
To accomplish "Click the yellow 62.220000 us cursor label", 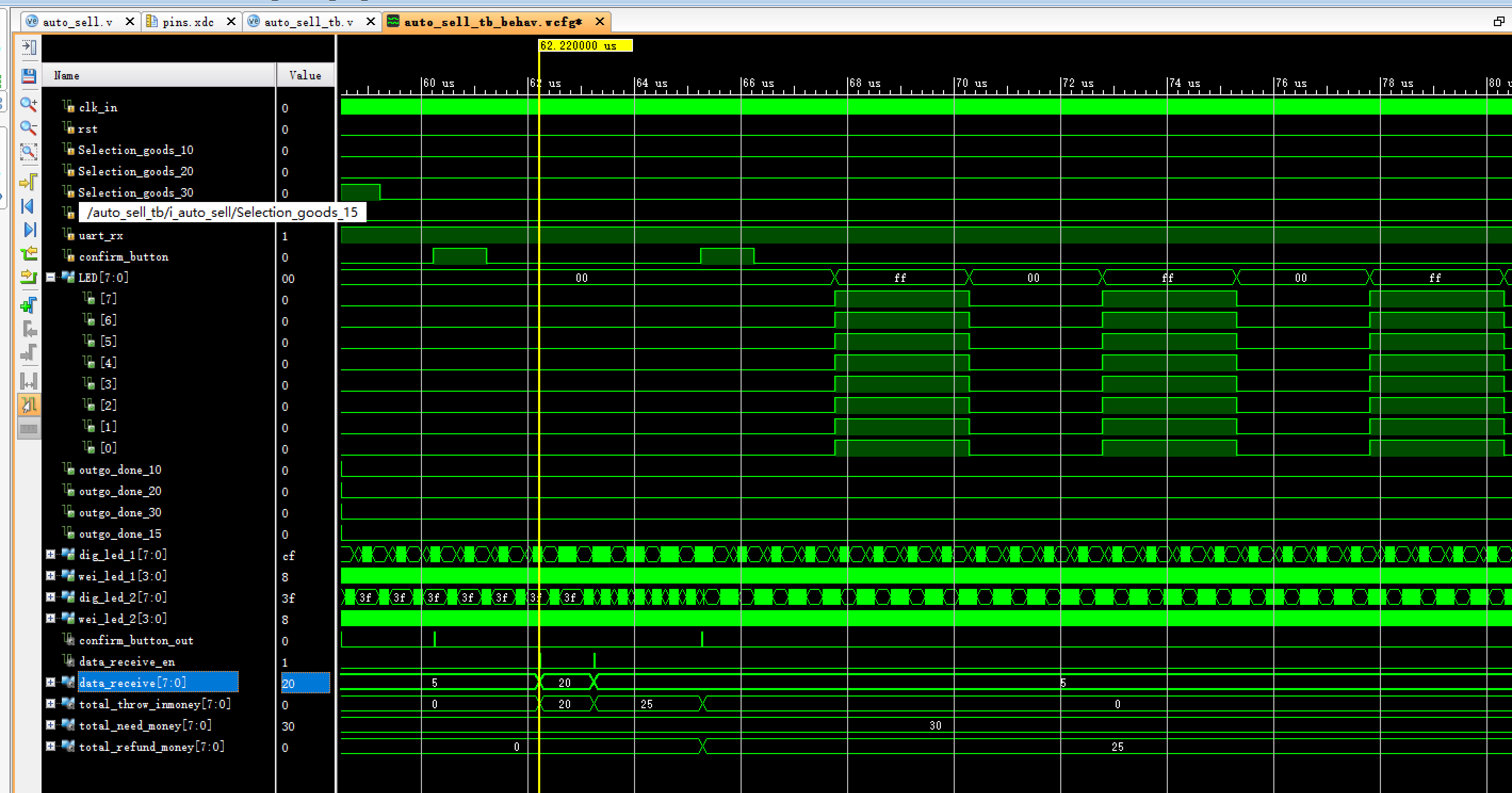I will pos(585,45).
